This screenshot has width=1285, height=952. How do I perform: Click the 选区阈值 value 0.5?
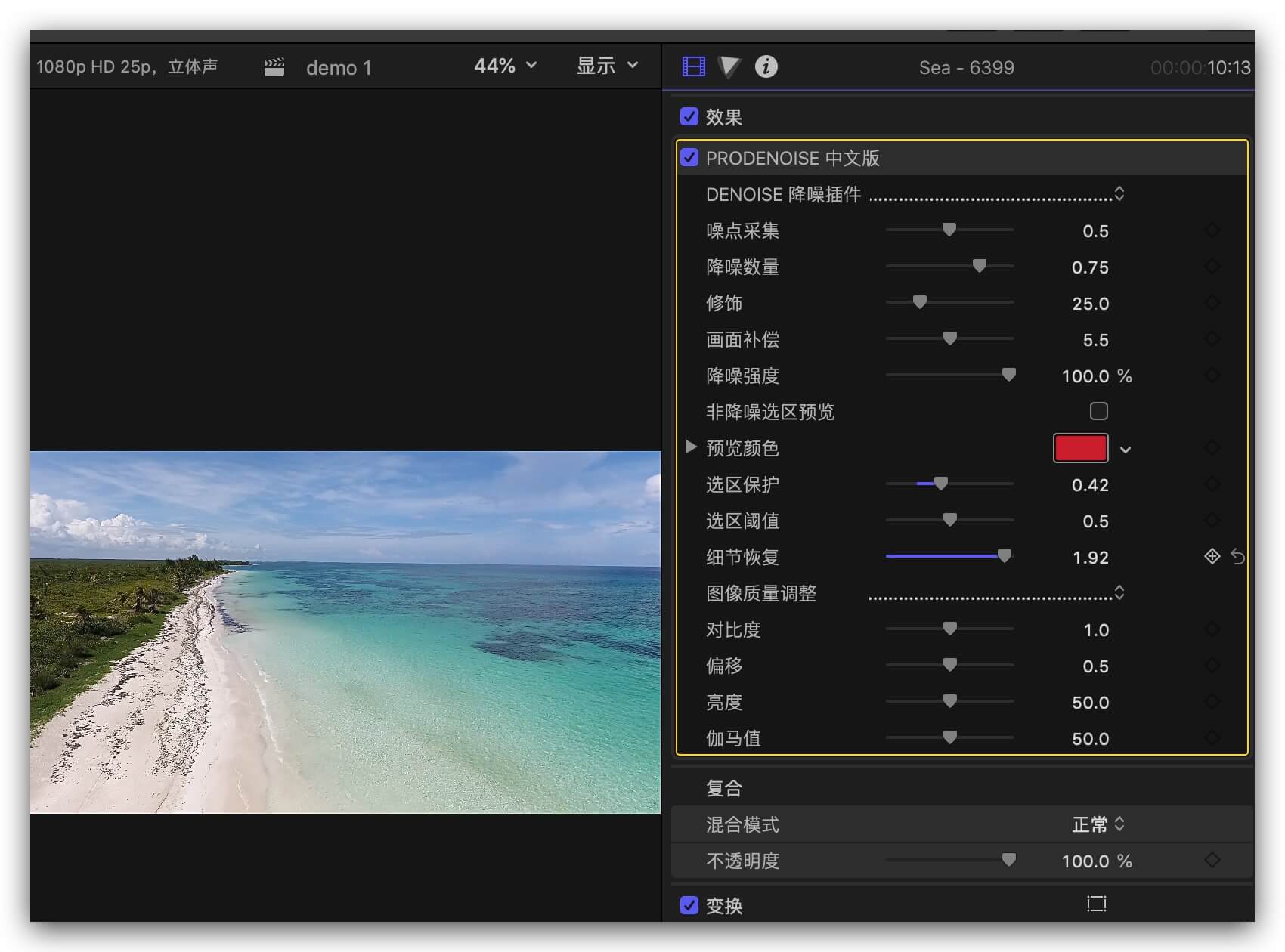[x=1095, y=521]
